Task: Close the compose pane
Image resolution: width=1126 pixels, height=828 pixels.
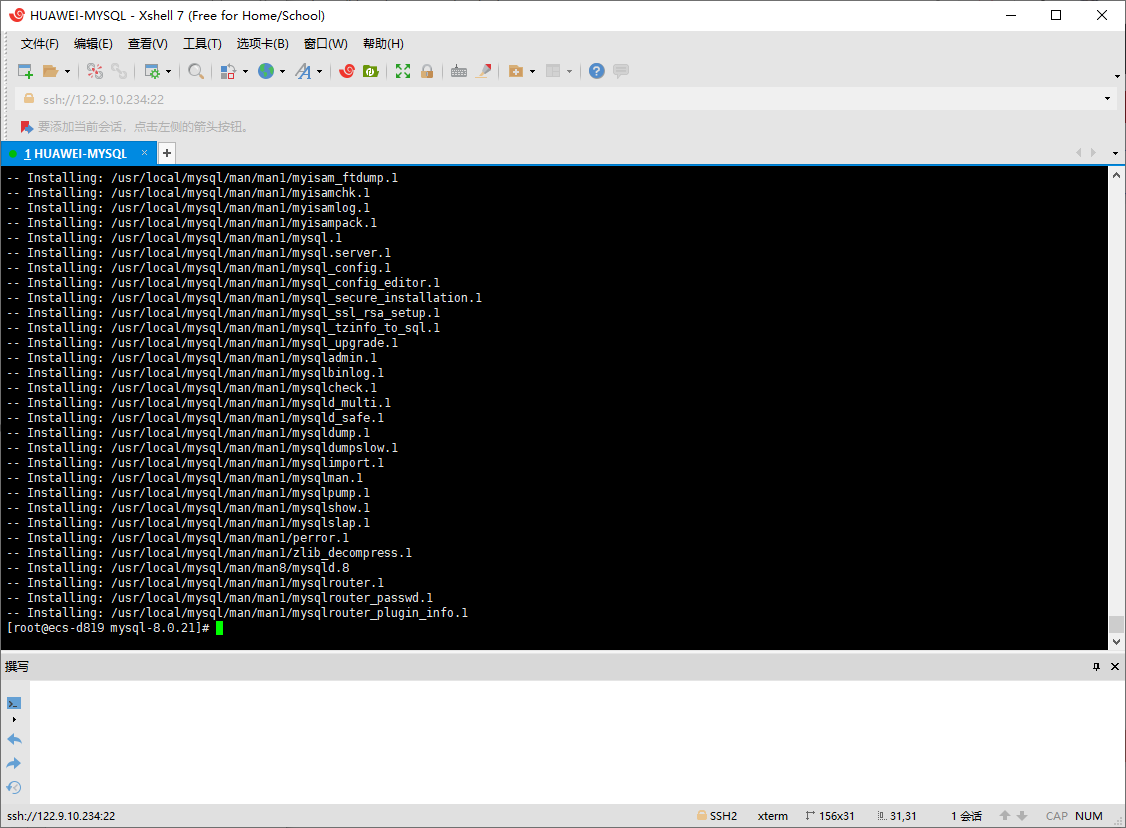Action: [x=1115, y=666]
